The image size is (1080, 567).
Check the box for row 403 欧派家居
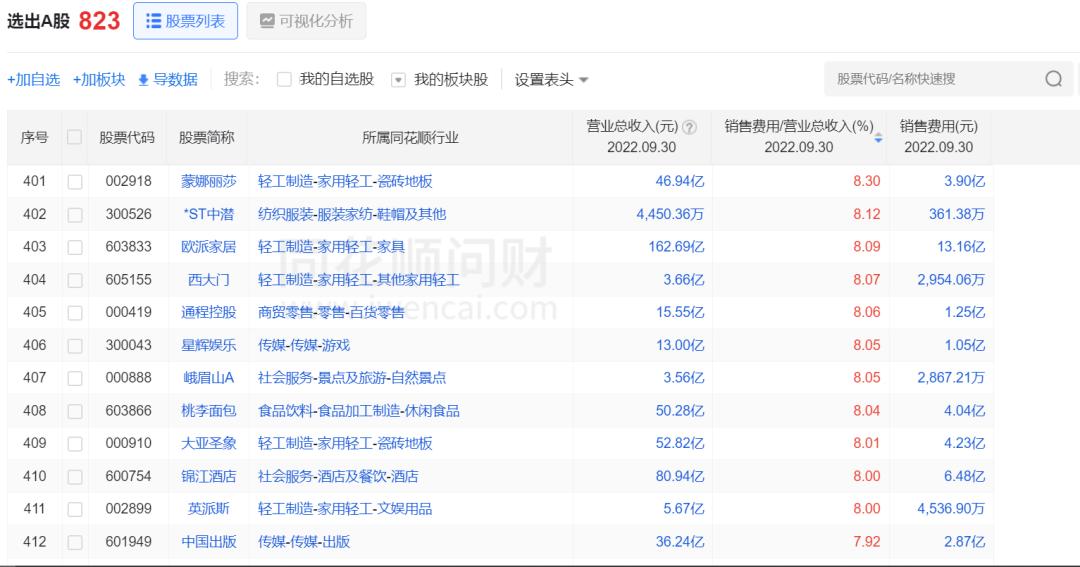coord(75,247)
